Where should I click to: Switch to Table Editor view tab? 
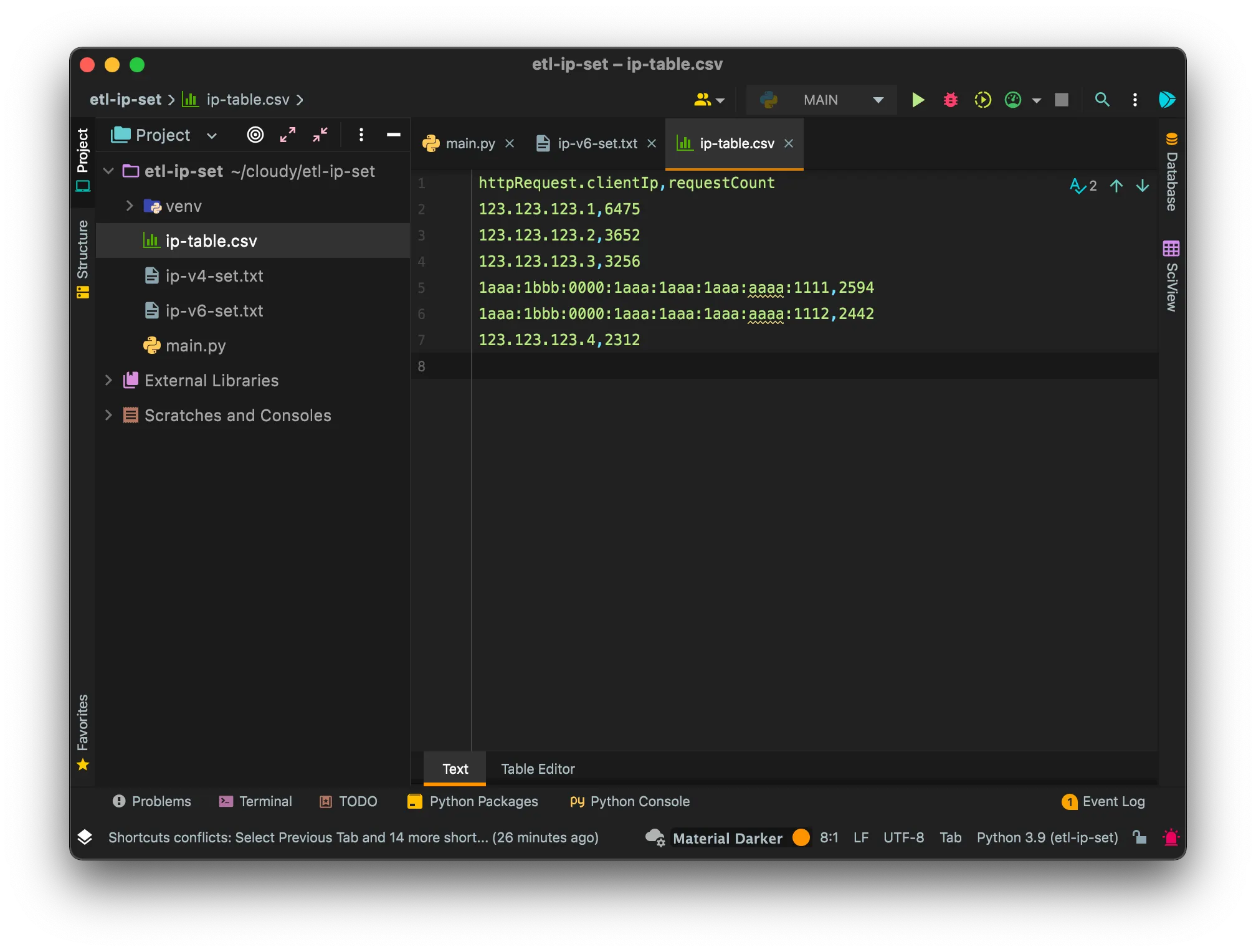(538, 769)
